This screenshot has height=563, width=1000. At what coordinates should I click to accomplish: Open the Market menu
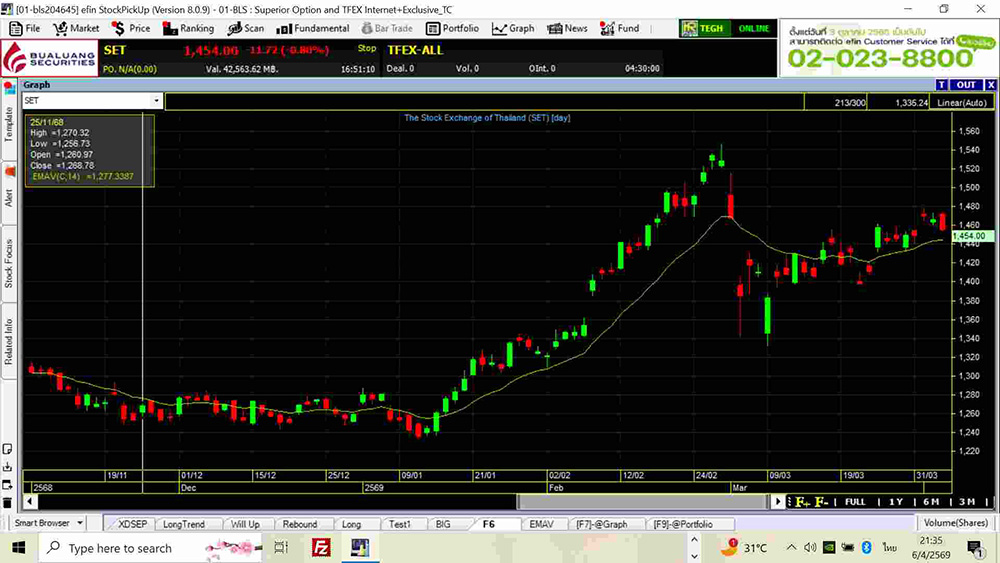pos(76,29)
